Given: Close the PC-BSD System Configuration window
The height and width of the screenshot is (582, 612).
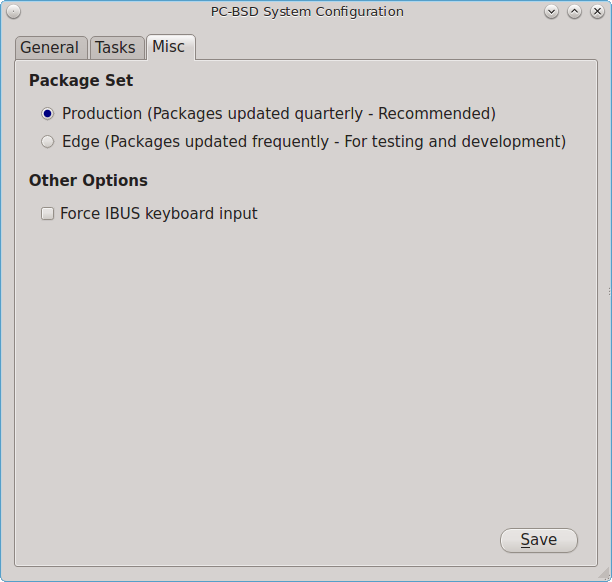Looking at the screenshot, I should (x=596, y=12).
